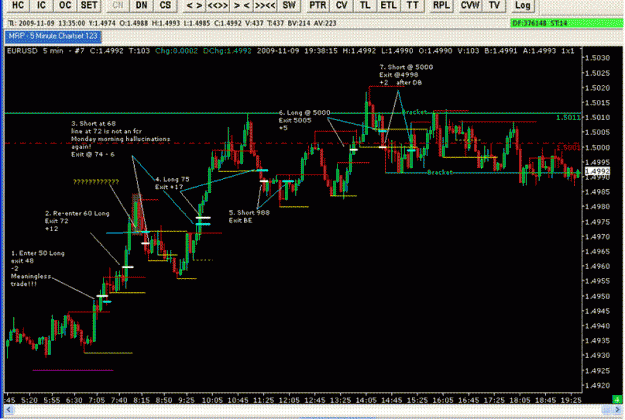Click the DChg:1.4992 value in chart header
This screenshot has width=625, height=420.
[x=227, y=51]
